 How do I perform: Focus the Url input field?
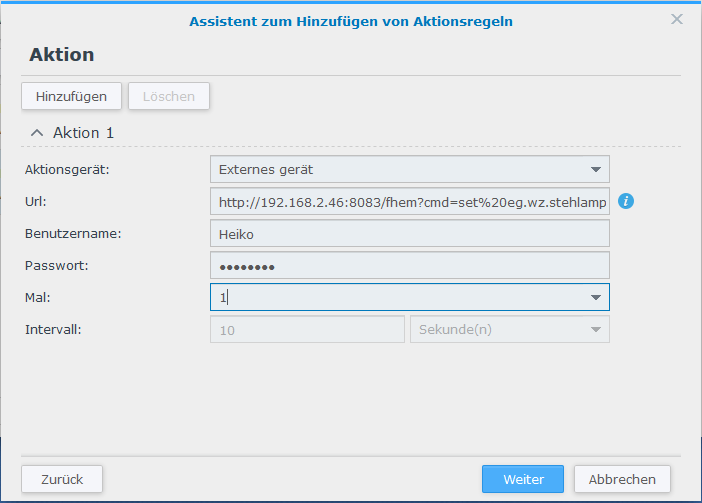click(x=410, y=201)
